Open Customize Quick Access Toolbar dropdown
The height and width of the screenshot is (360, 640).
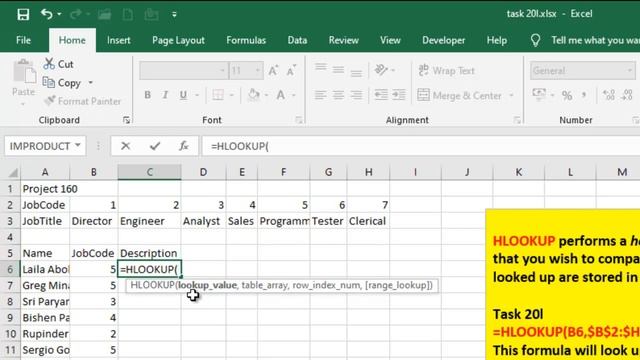pyautogui.click(x=174, y=15)
